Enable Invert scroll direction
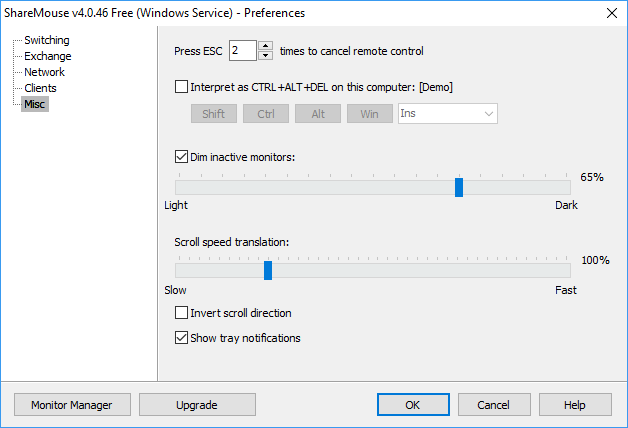The height and width of the screenshot is (428, 628). [x=181, y=313]
